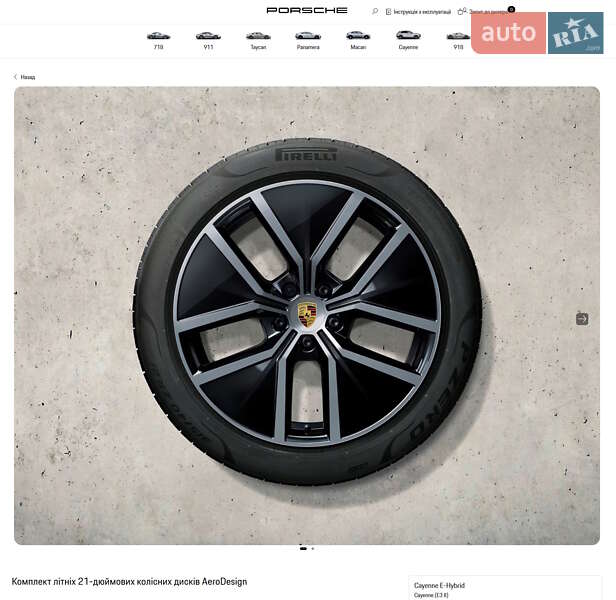The width and height of the screenshot is (616, 600).
Task: Select the first carousel indicator
Action: click(x=303, y=548)
